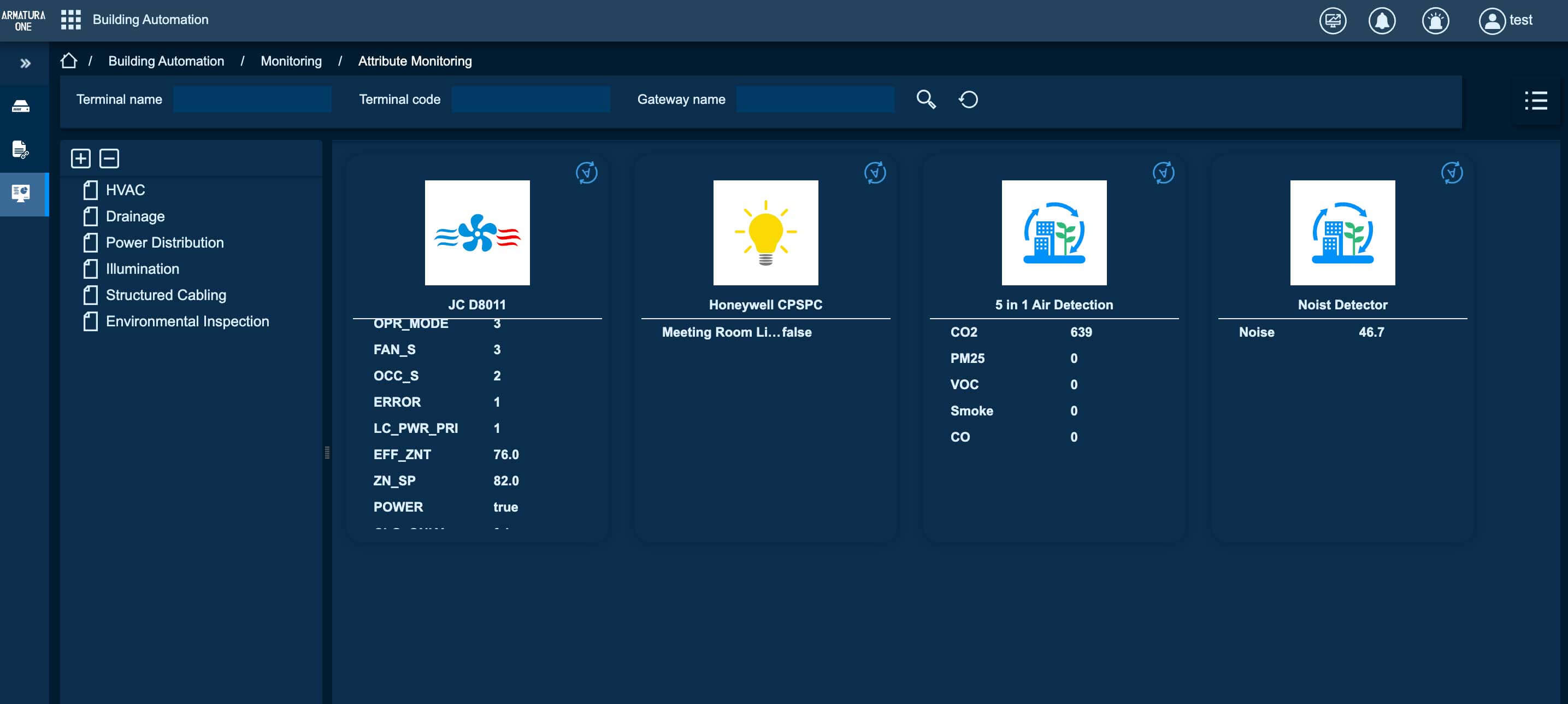Select Power Distribution in the tree
This screenshot has width=1568, height=704.
click(164, 243)
